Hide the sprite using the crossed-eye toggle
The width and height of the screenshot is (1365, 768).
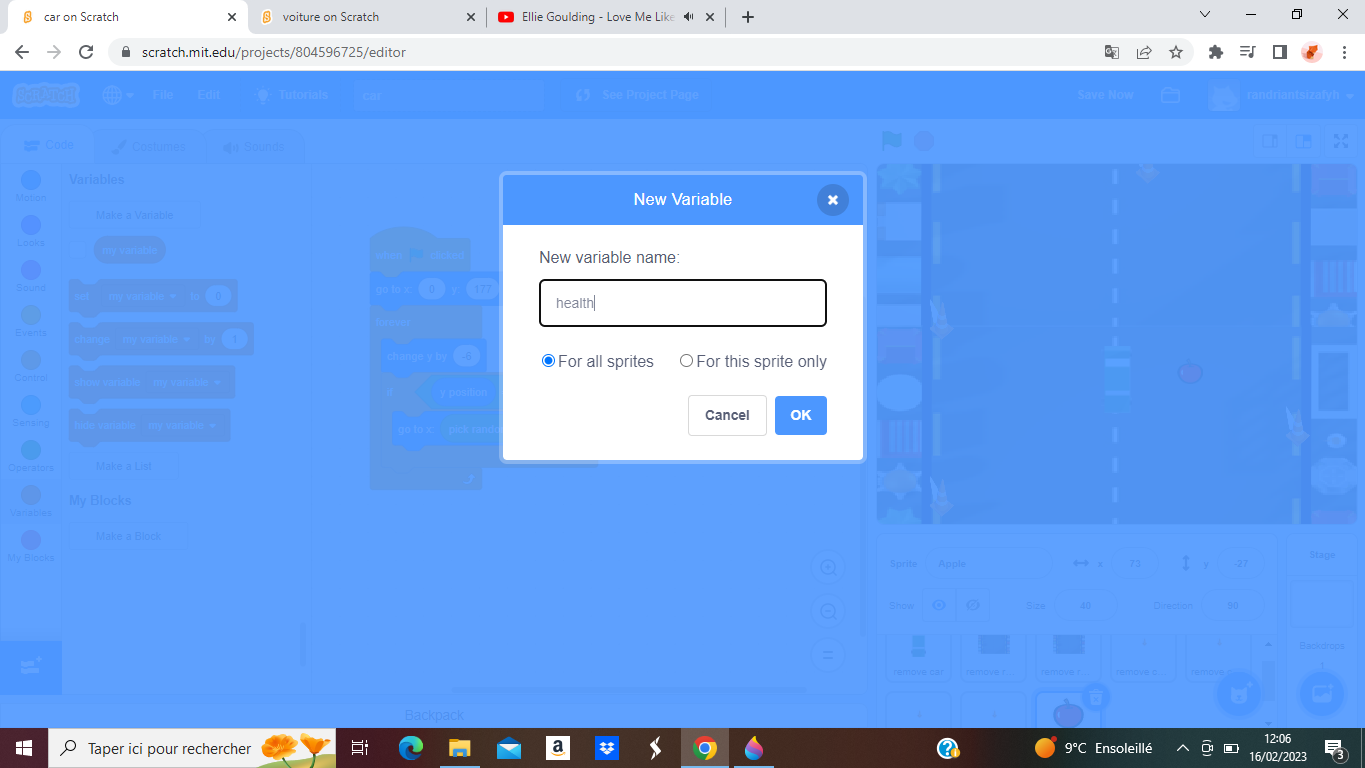click(972, 605)
